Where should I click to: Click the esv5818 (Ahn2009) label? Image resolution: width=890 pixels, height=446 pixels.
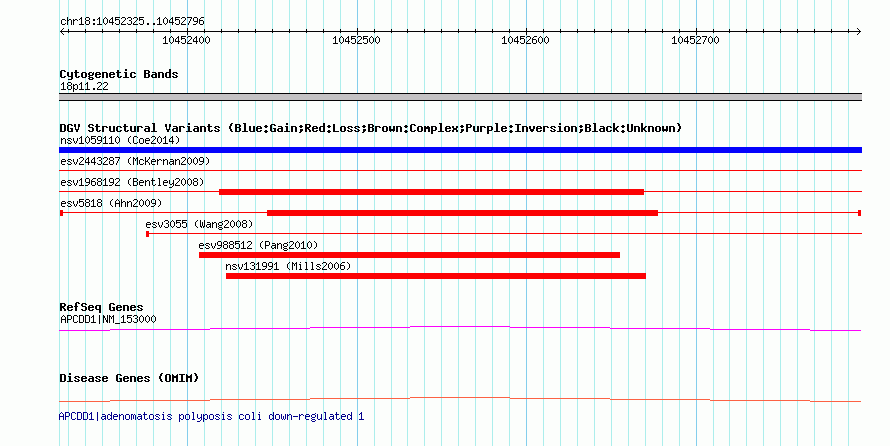[x=111, y=203]
